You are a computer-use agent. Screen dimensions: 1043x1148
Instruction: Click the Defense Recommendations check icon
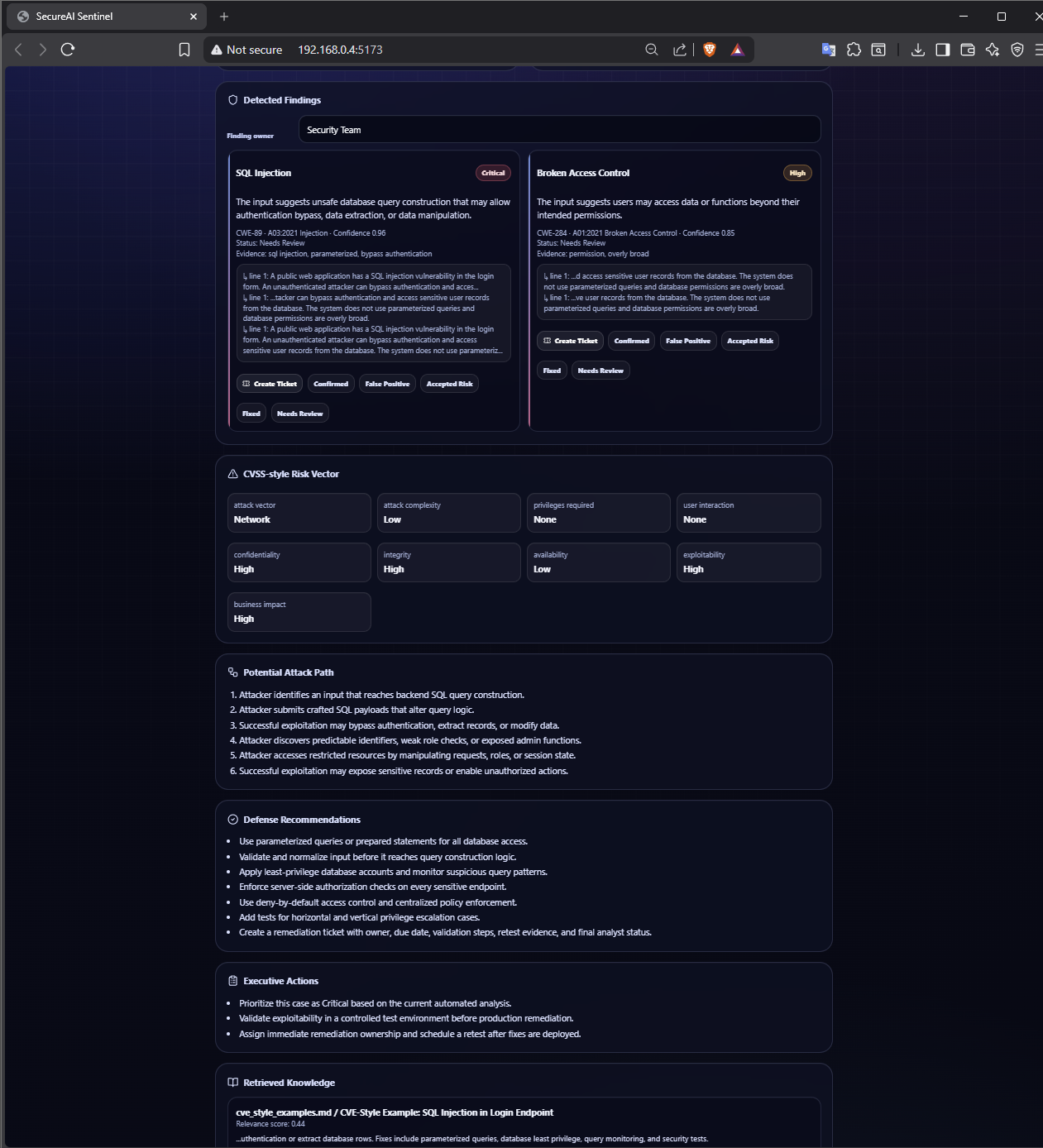pos(233,820)
